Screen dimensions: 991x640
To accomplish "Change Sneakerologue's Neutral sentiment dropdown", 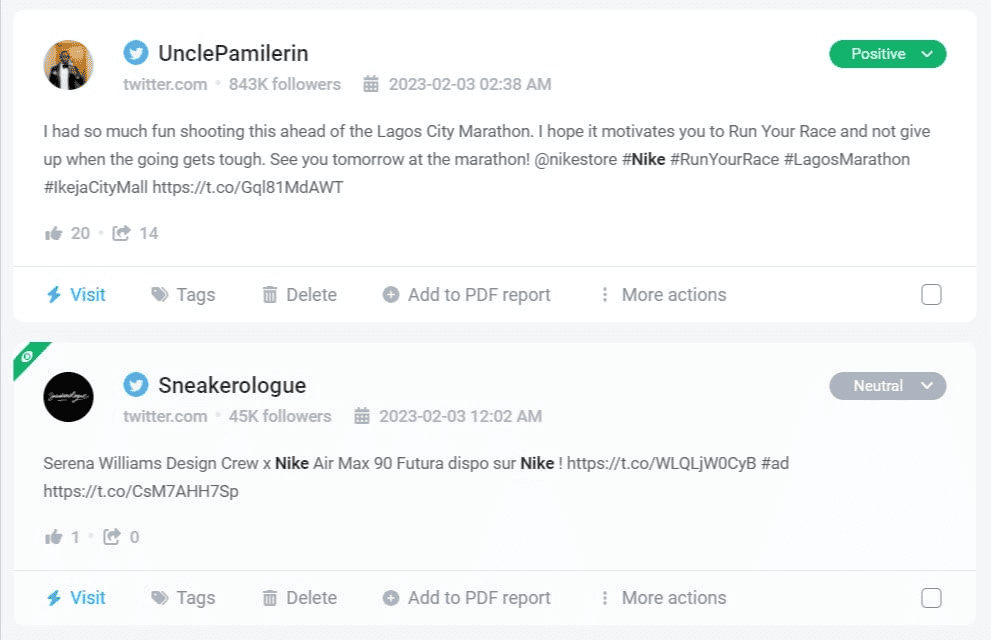I will [x=887, y=385].
